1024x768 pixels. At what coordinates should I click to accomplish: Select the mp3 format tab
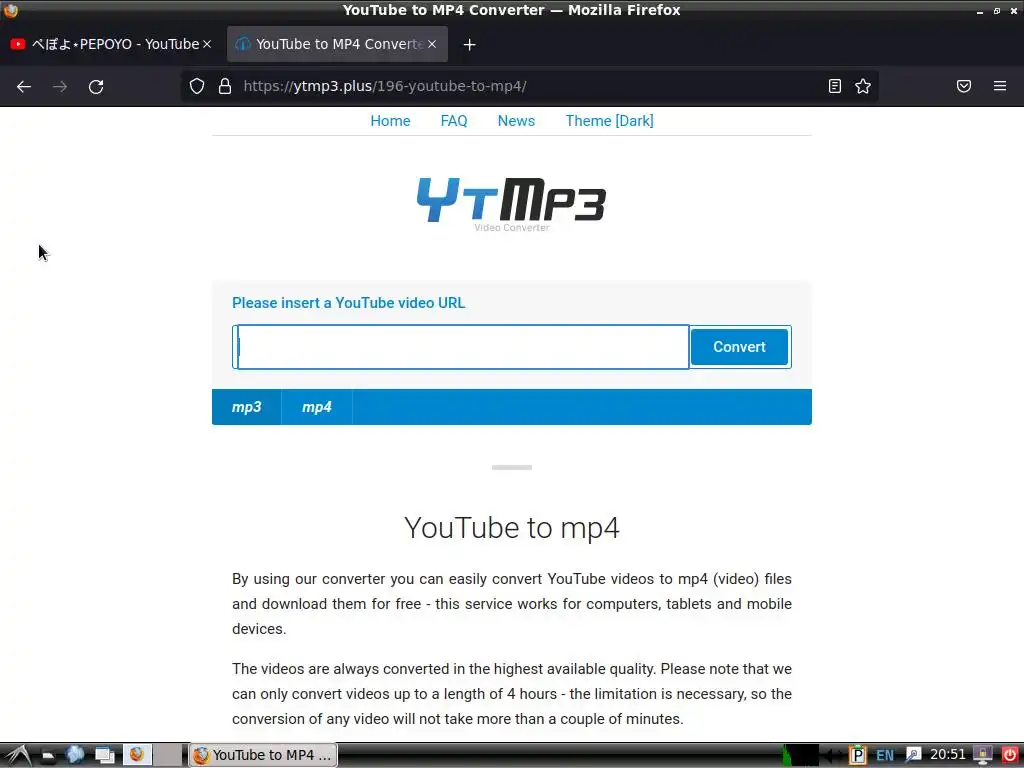tap(247, 407)
